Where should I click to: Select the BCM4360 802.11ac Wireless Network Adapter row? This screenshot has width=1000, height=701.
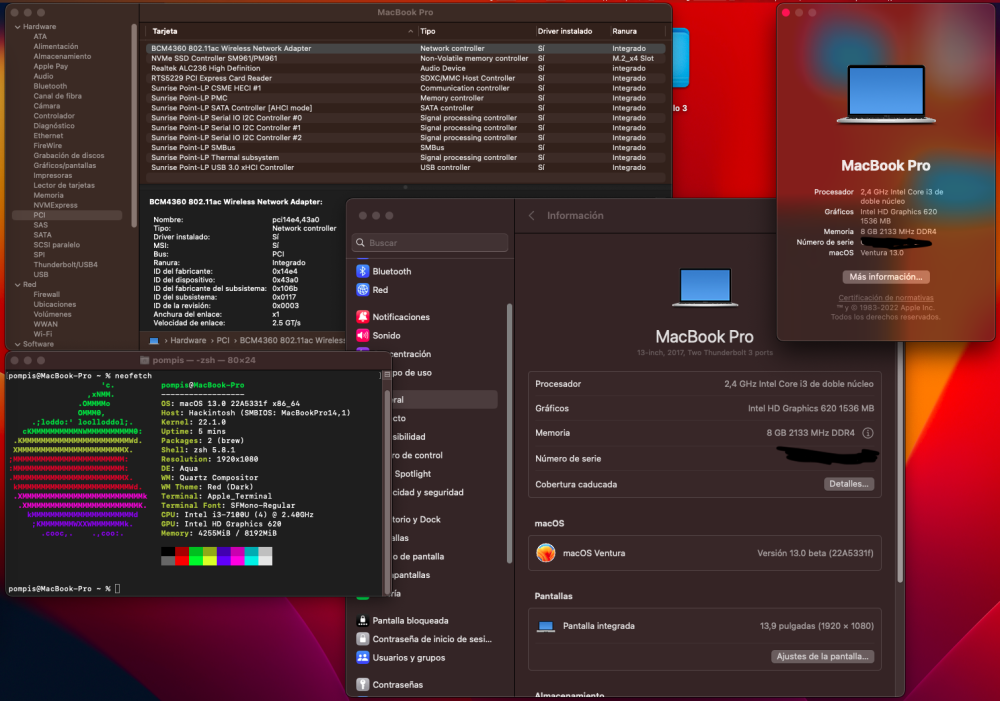tap(405, 48)
